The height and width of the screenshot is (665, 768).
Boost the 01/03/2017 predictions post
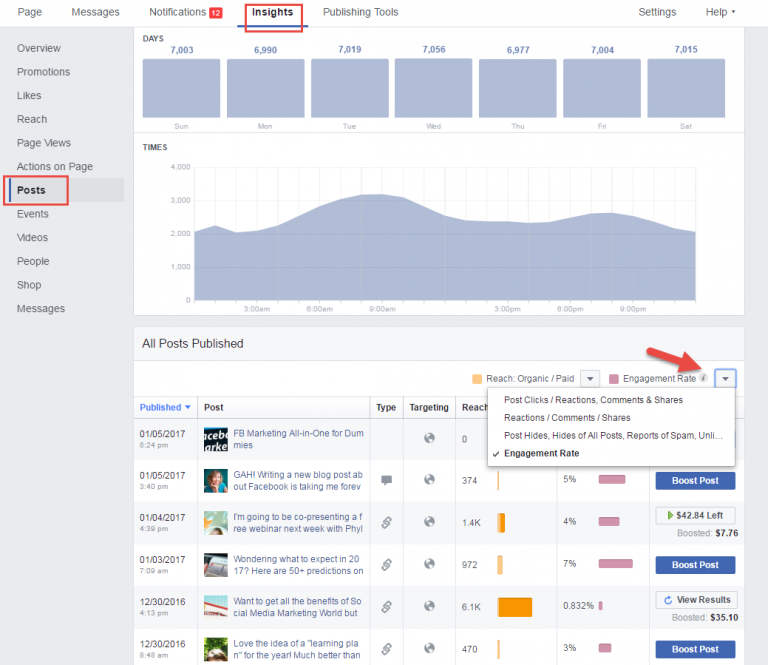click(x=695, y=565)
